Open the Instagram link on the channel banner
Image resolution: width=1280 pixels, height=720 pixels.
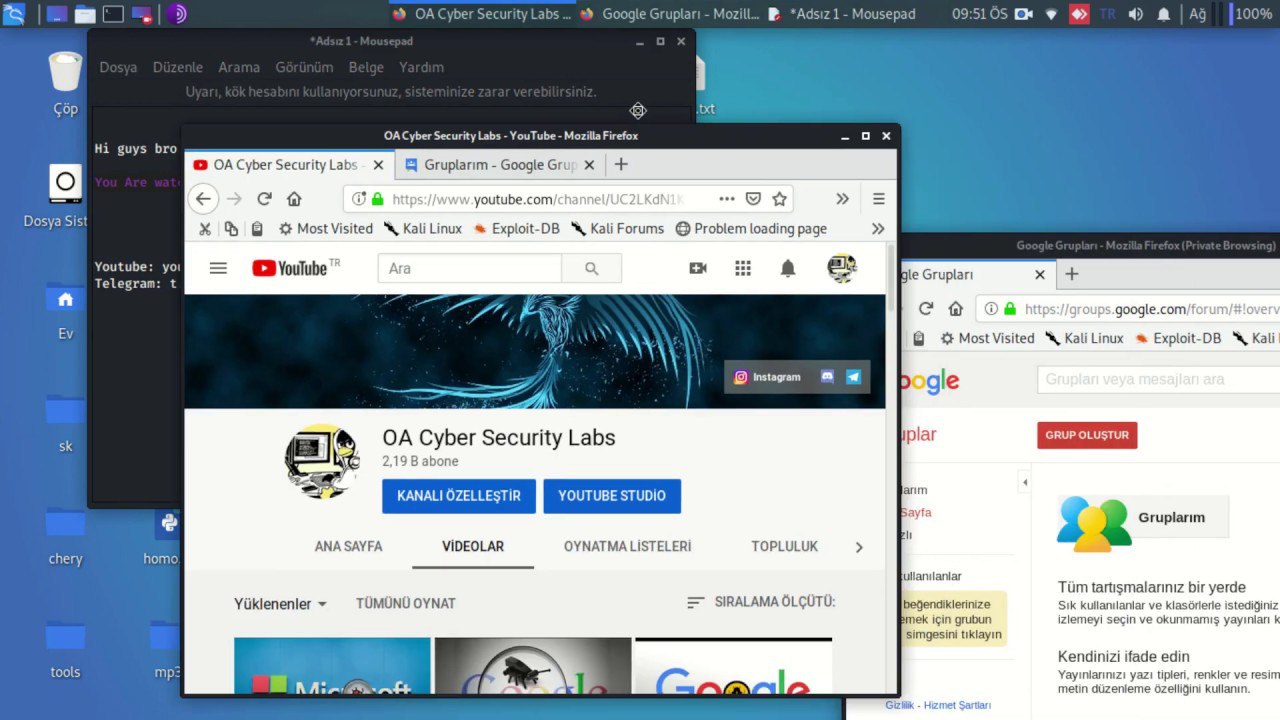coord(768,377)
